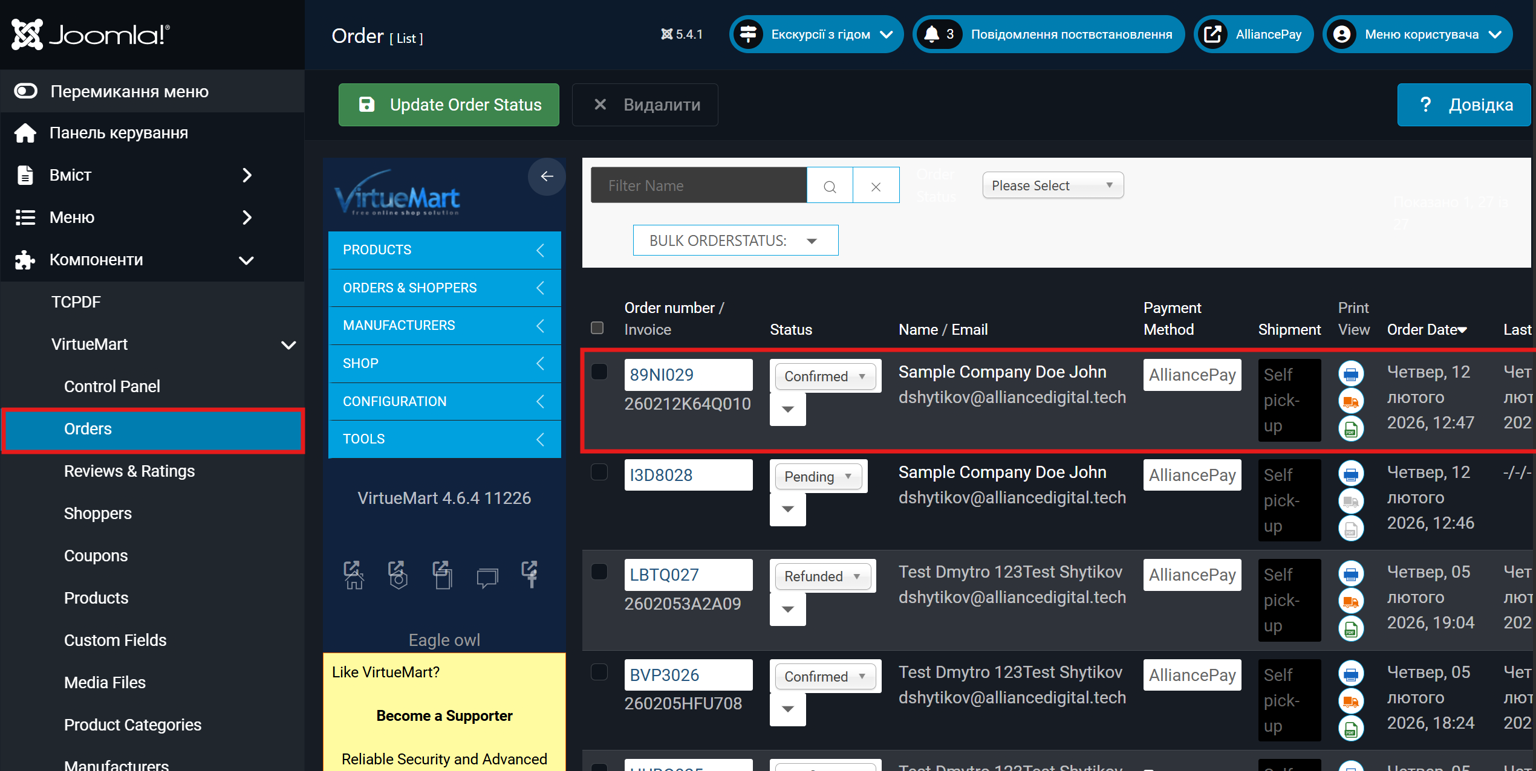Check the select-all checkbox in the table header
Viewport: 1536px width, 771px height.
tap(597, 328)
